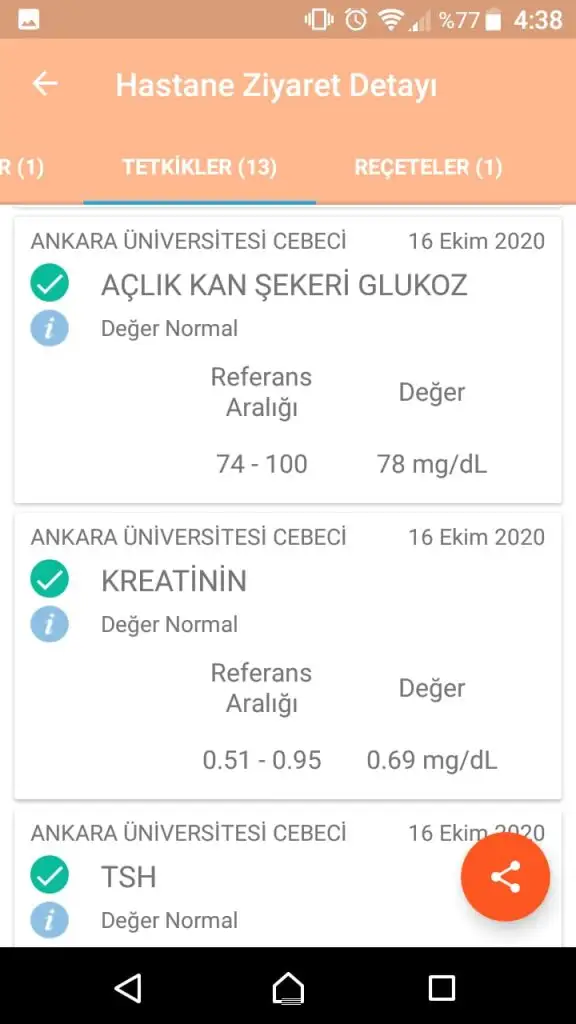Screen dimensions: 576x1024
Task: Open info icon for Açlık Kan Şekeri Glukoz
Action: pos(50,328)
